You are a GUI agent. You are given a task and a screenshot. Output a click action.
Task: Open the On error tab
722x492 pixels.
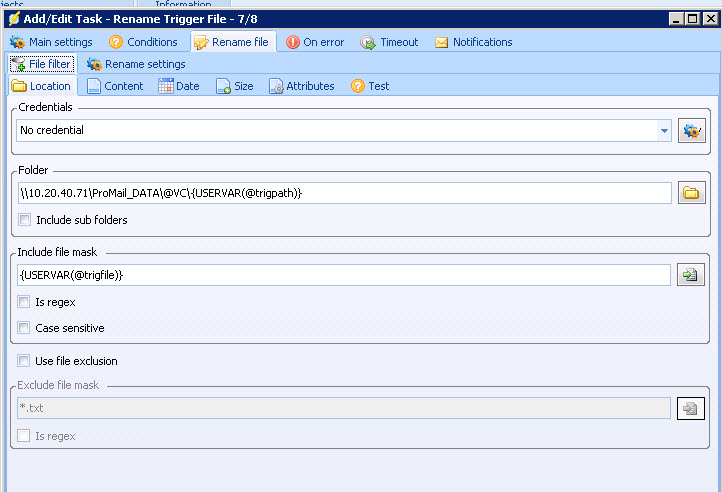317,42
